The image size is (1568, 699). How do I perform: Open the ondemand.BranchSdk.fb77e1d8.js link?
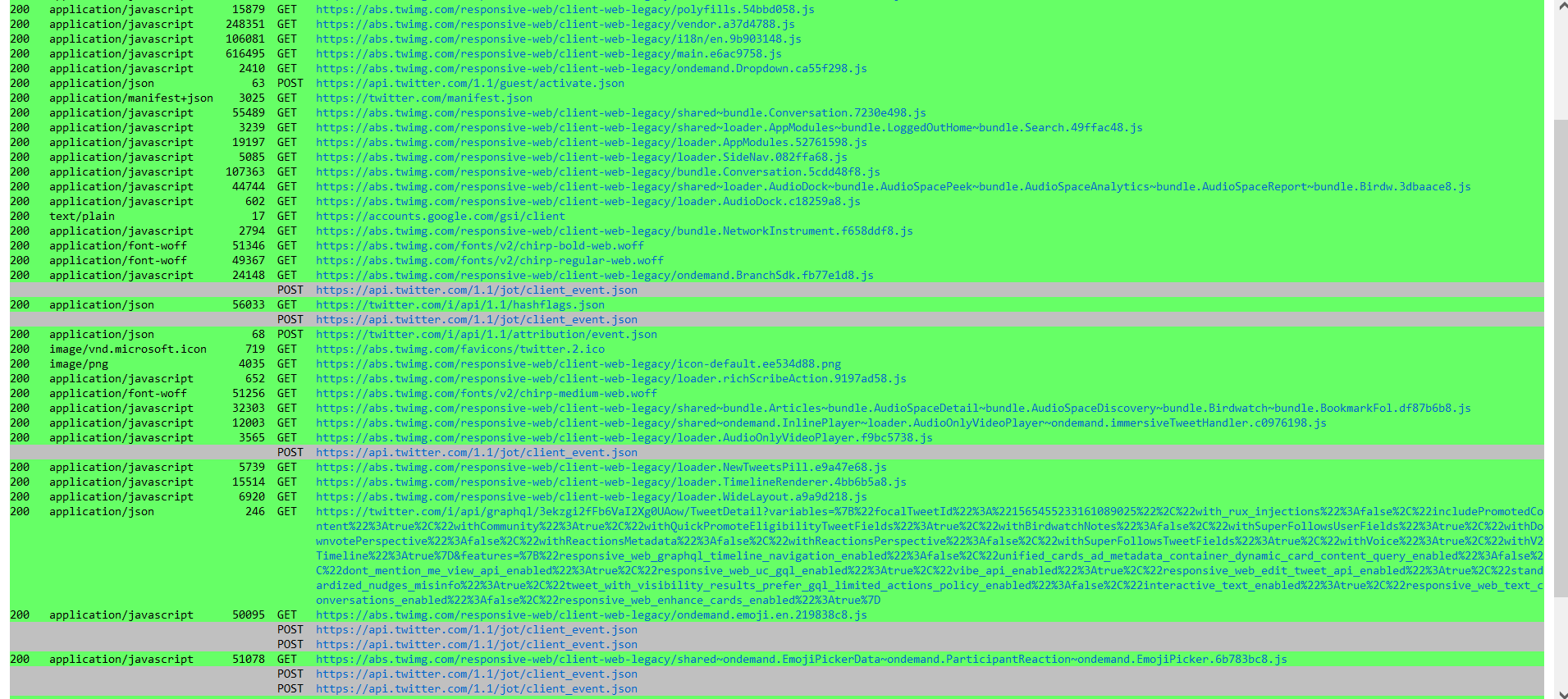[x=595, y=275]
